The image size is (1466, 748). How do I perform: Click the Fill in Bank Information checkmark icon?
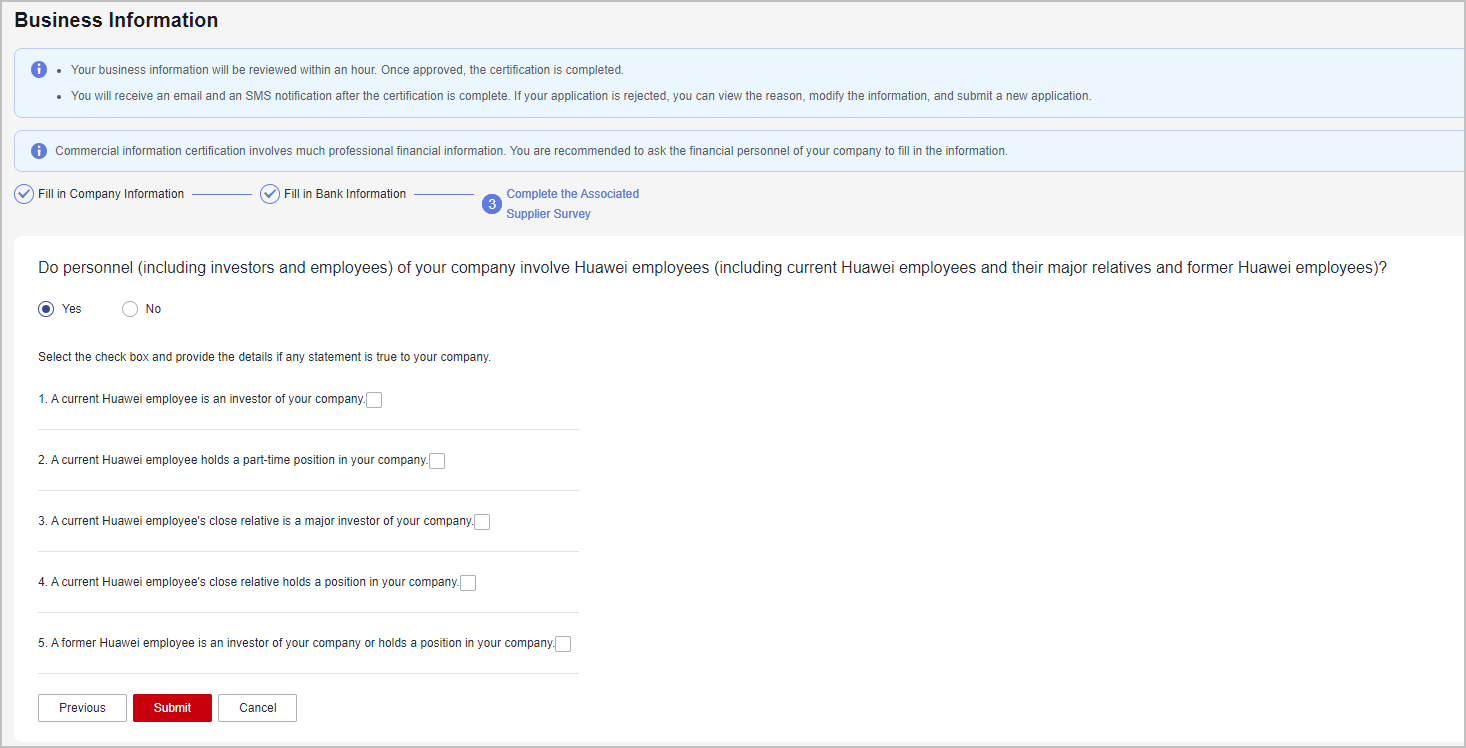[270, 194]
